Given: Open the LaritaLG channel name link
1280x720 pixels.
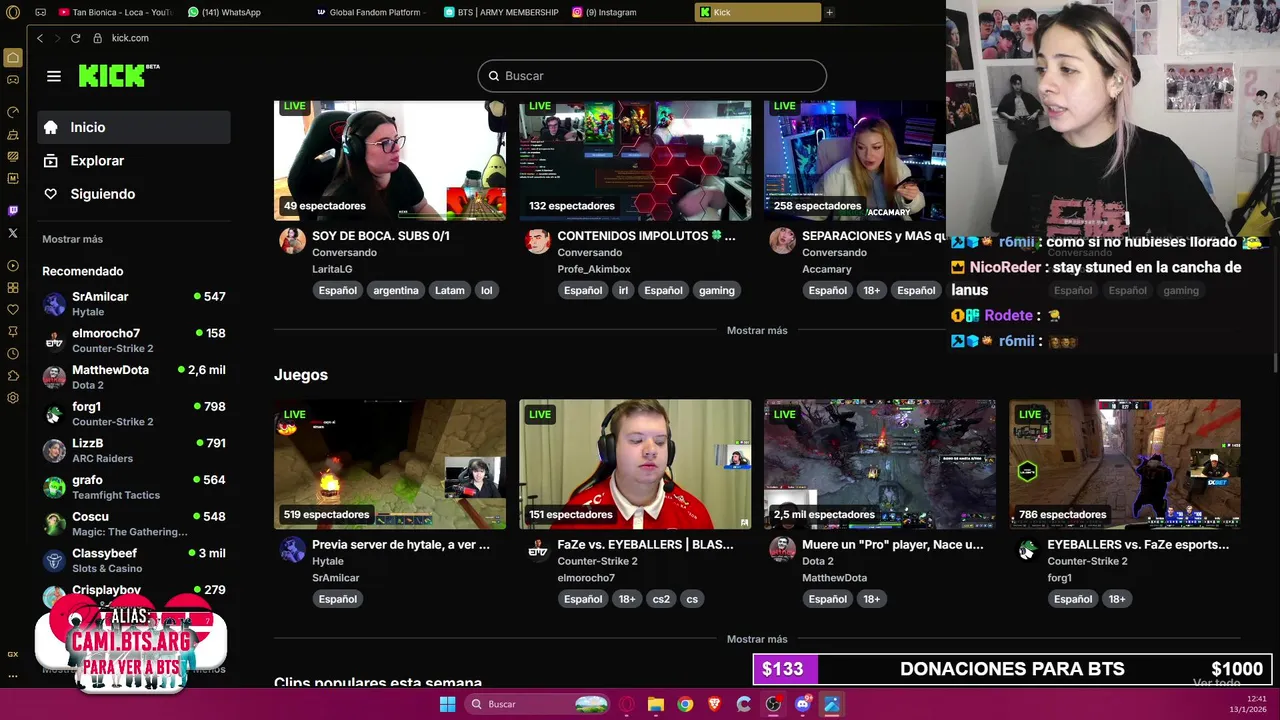Looking at the screenshot, I should (x=332, y=269).
